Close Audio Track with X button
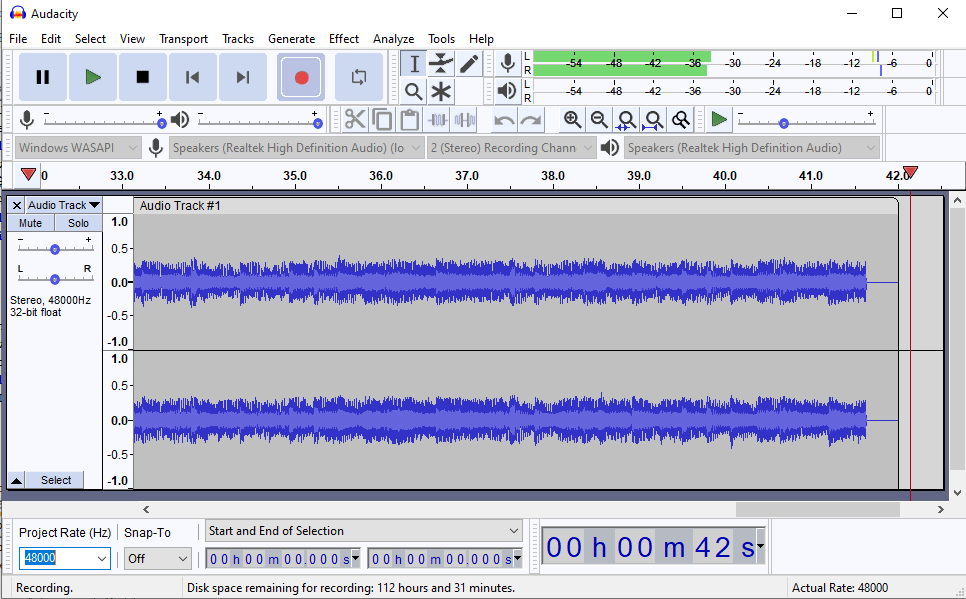Image resolution: width=966 pixels, height=599 pixels. coord(17,205)
